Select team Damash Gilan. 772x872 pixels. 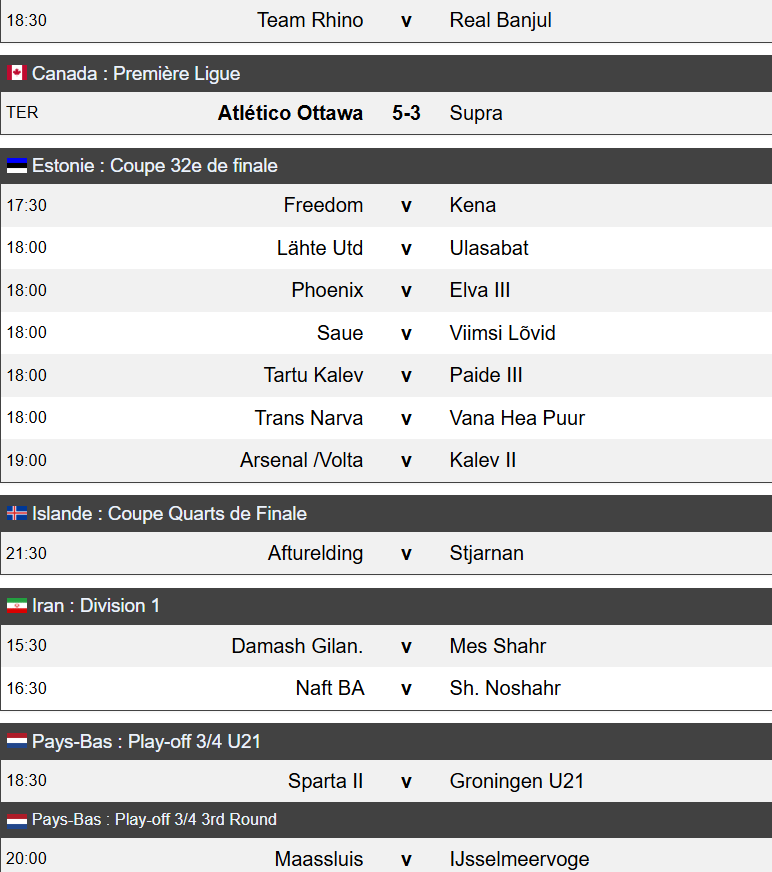tap(297, 646)
